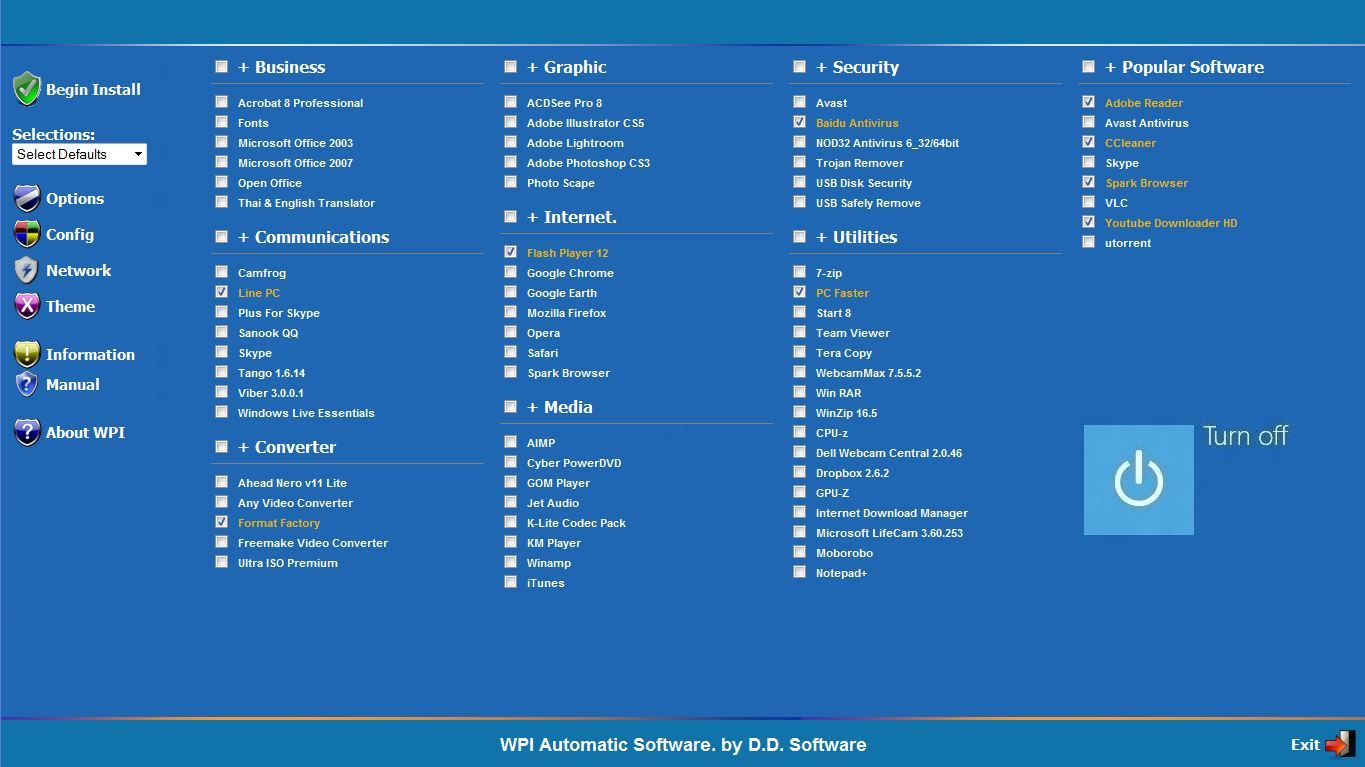1365x767 pixels.
Task: Expand the + Converter category header
Action: coord(287,447)
